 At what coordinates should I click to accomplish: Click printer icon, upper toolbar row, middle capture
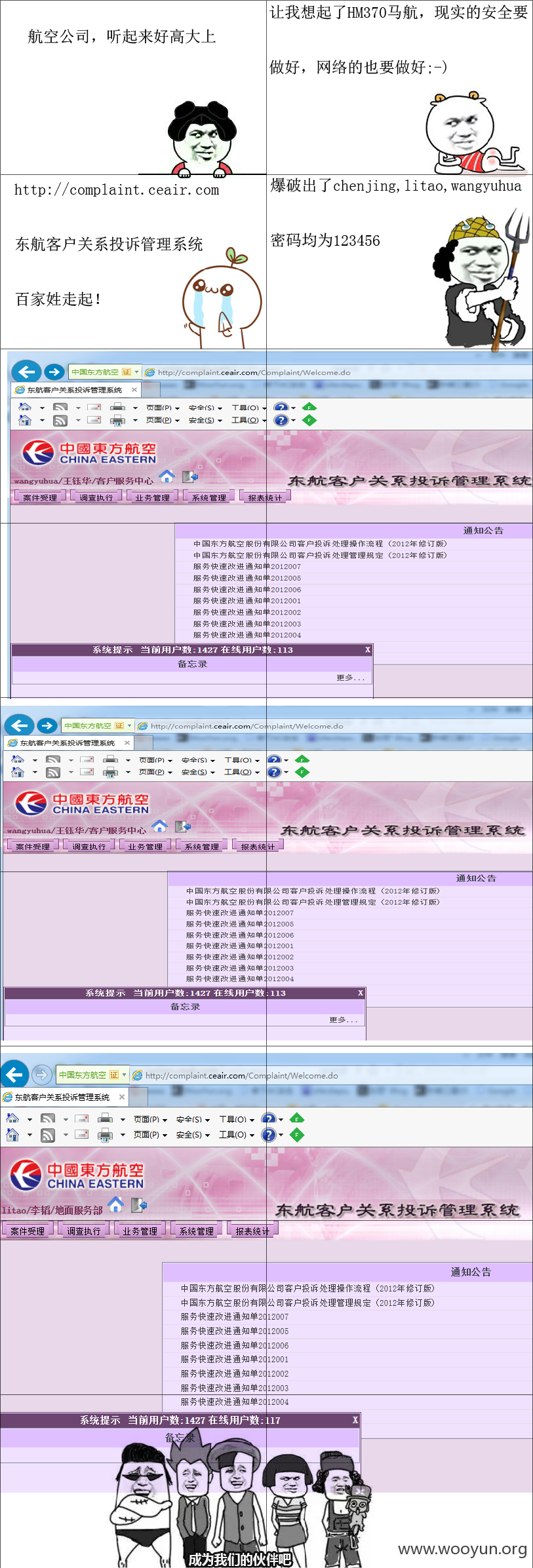[110, 759]
